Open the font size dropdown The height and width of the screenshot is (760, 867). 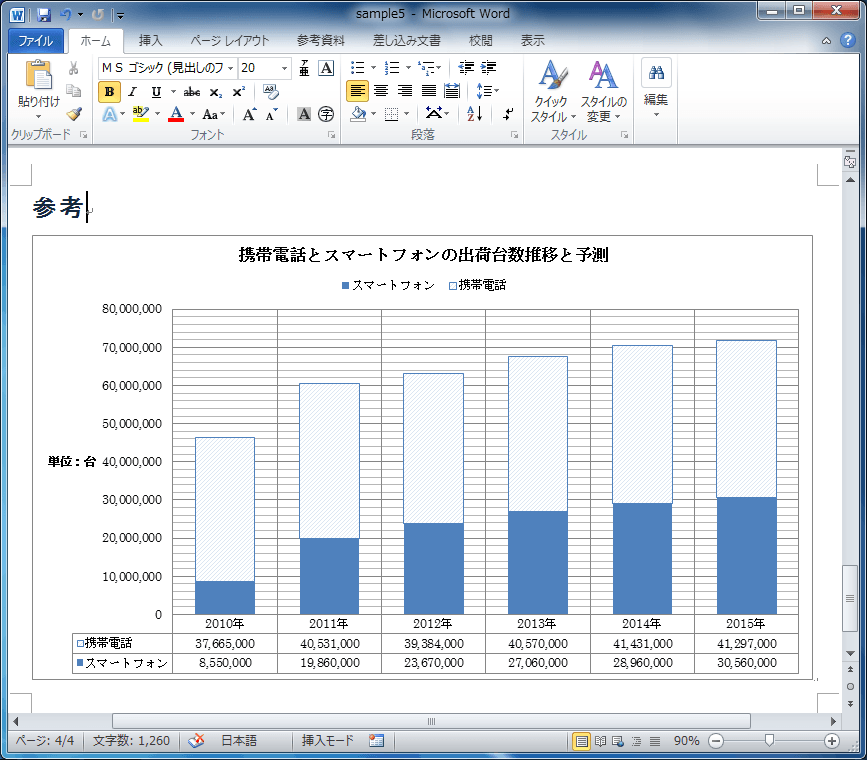pyautogui.click(x=284, y=68)
